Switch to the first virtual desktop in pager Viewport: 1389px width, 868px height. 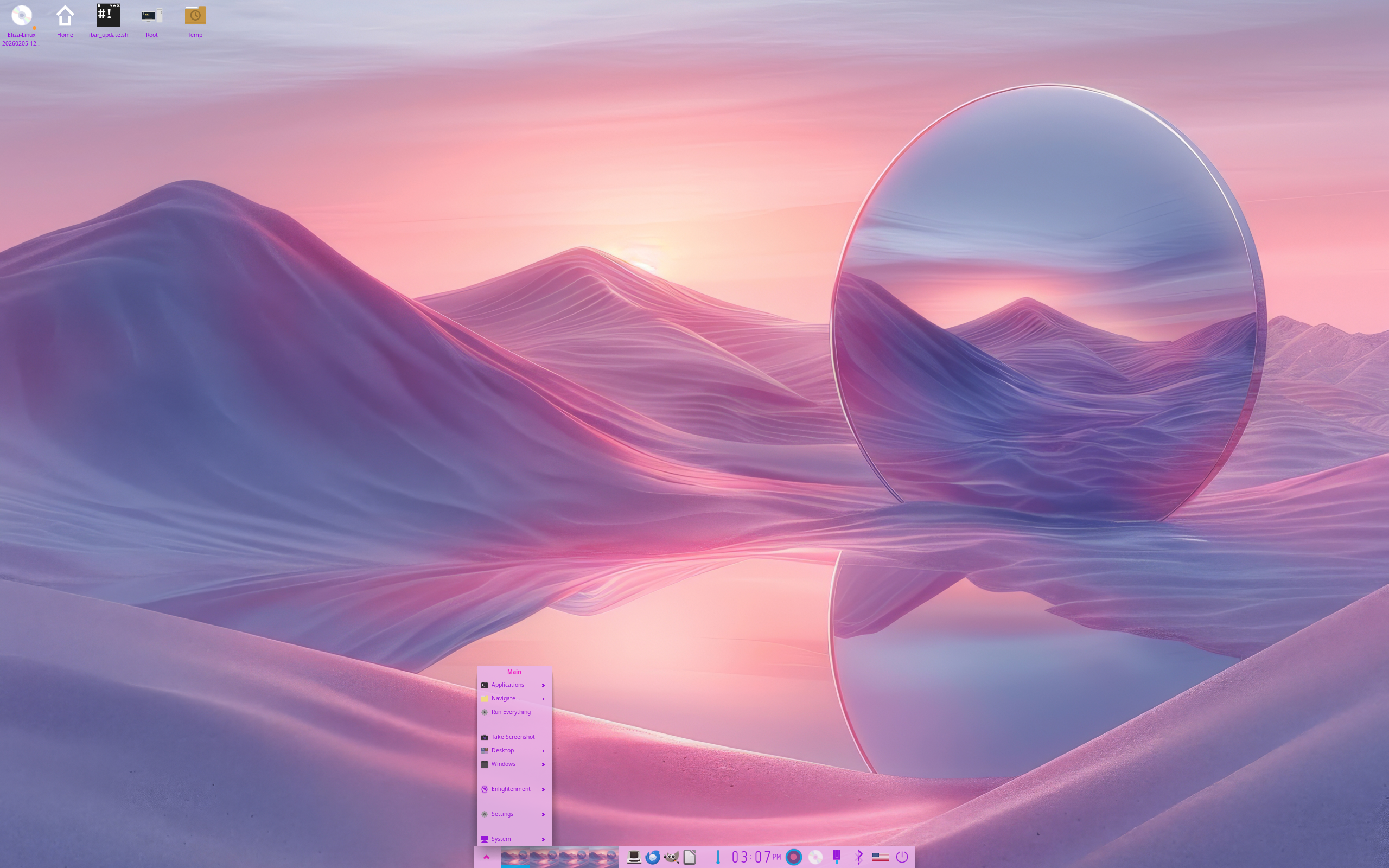(515, 857)
